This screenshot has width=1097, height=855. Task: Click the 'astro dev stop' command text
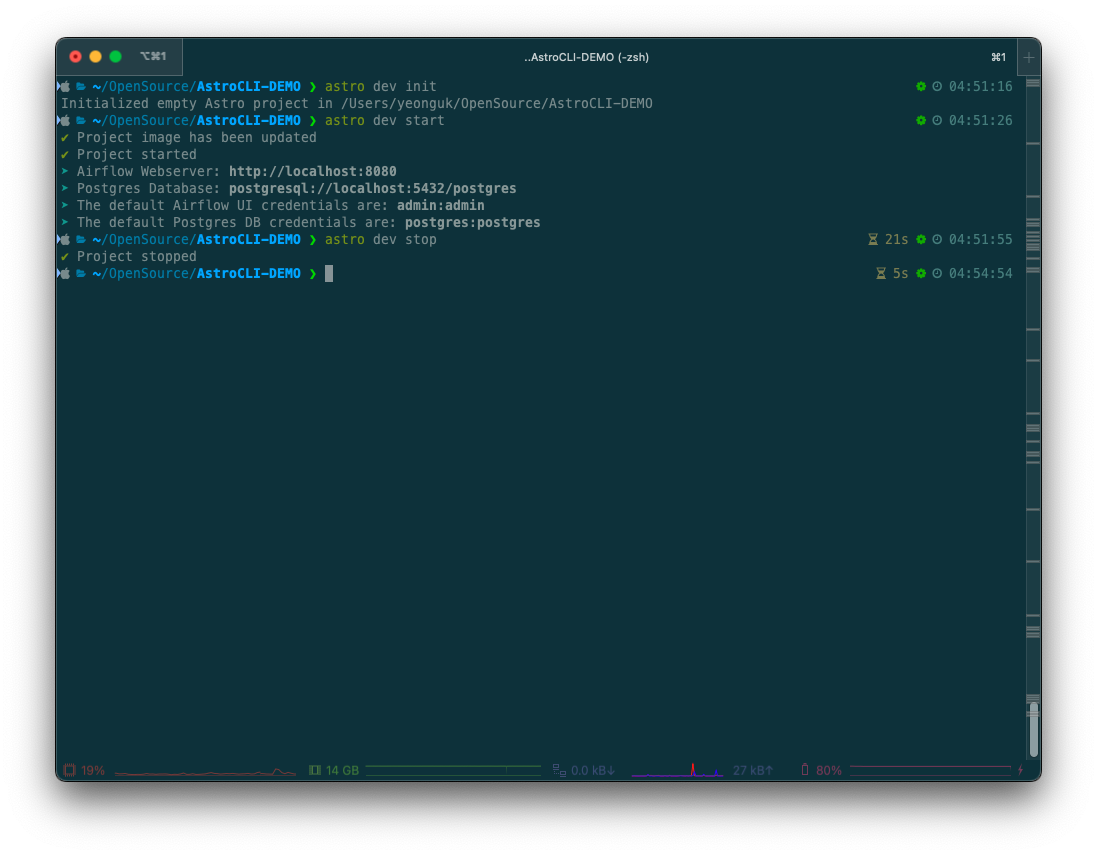click(x=380, y=239)
